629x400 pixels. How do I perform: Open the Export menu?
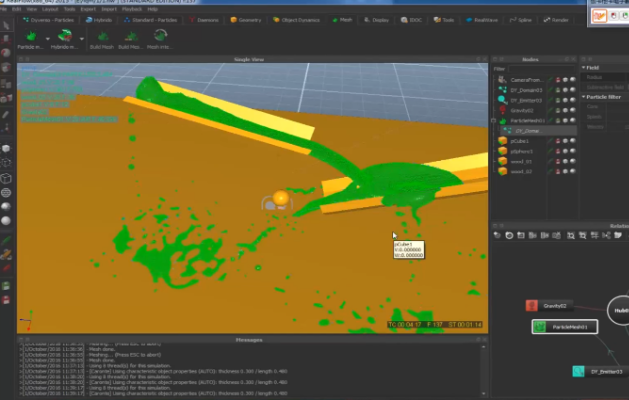(x=88, y=9)
